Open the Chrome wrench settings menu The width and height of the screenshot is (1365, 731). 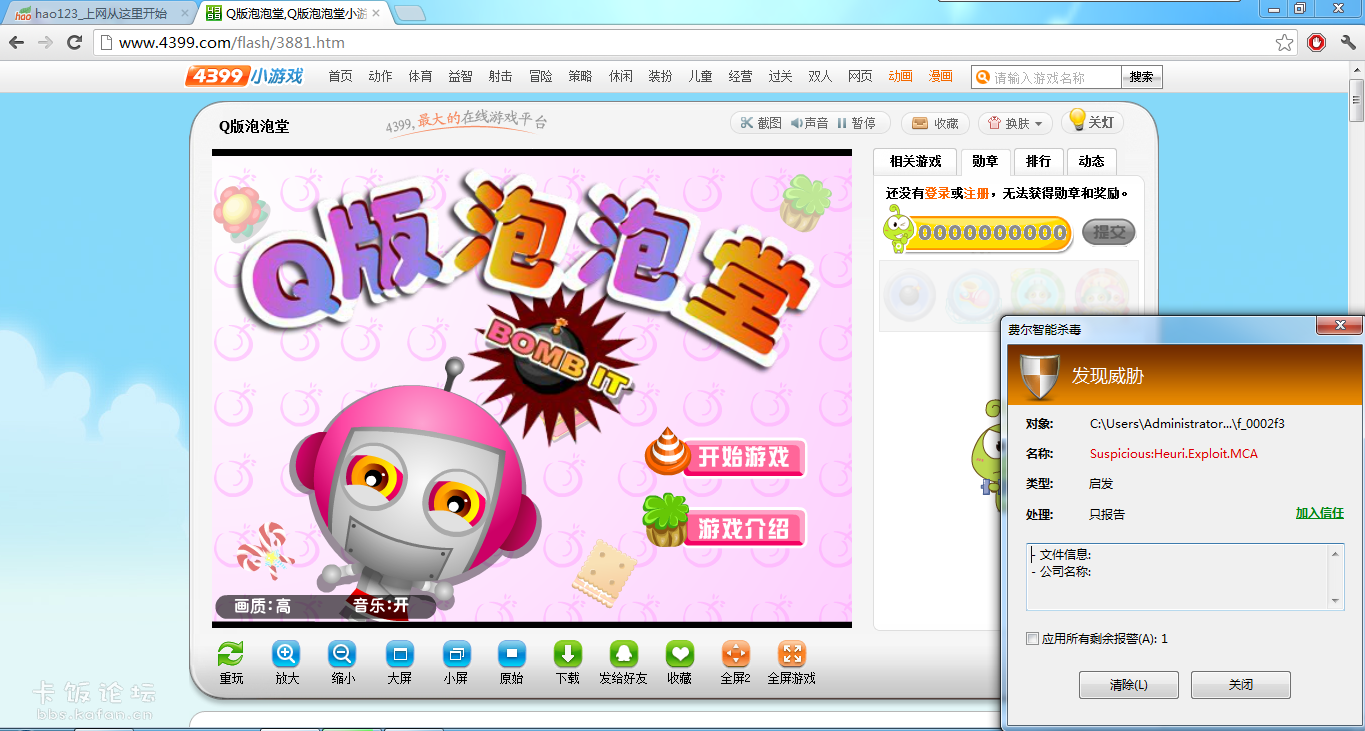pyautogui.click(x=1347, y=42)
